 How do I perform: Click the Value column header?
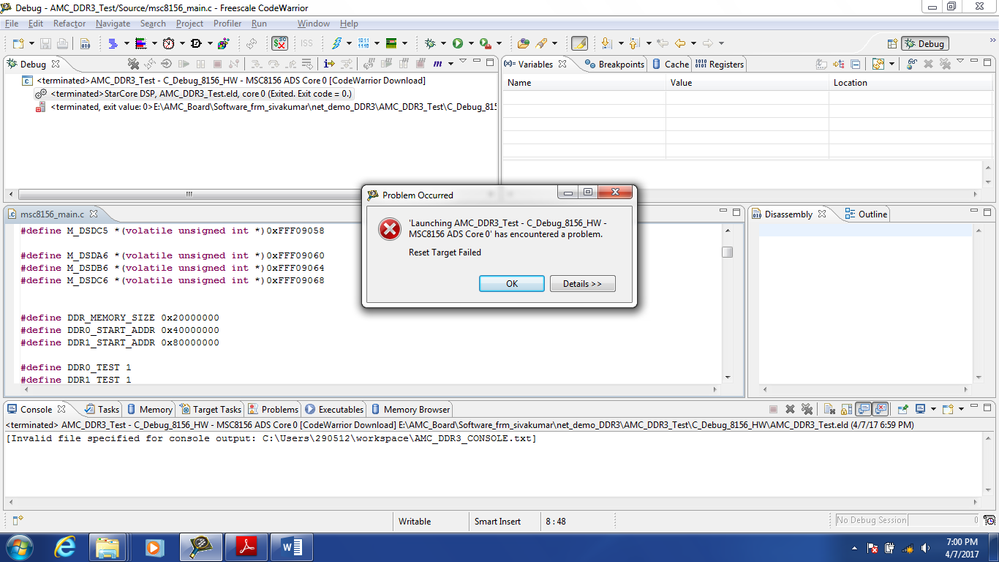tap(747, 83)
